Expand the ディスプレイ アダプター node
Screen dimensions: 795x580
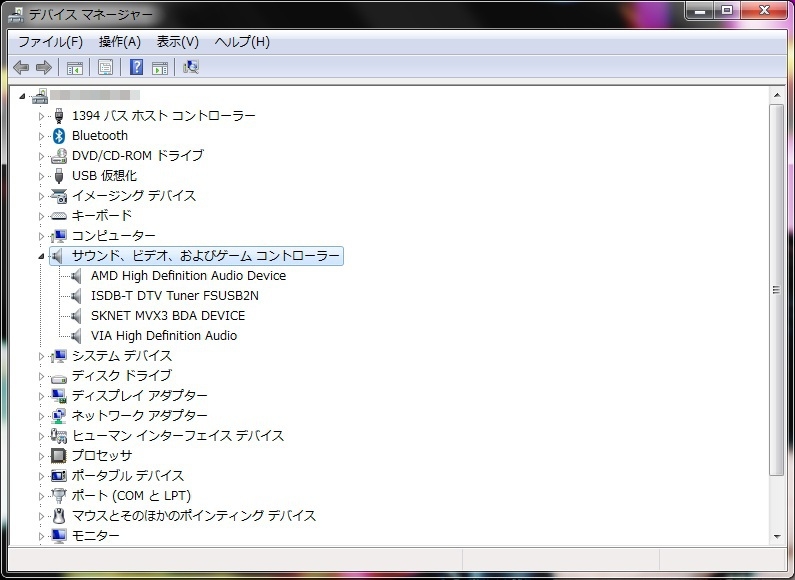point(42,396)
